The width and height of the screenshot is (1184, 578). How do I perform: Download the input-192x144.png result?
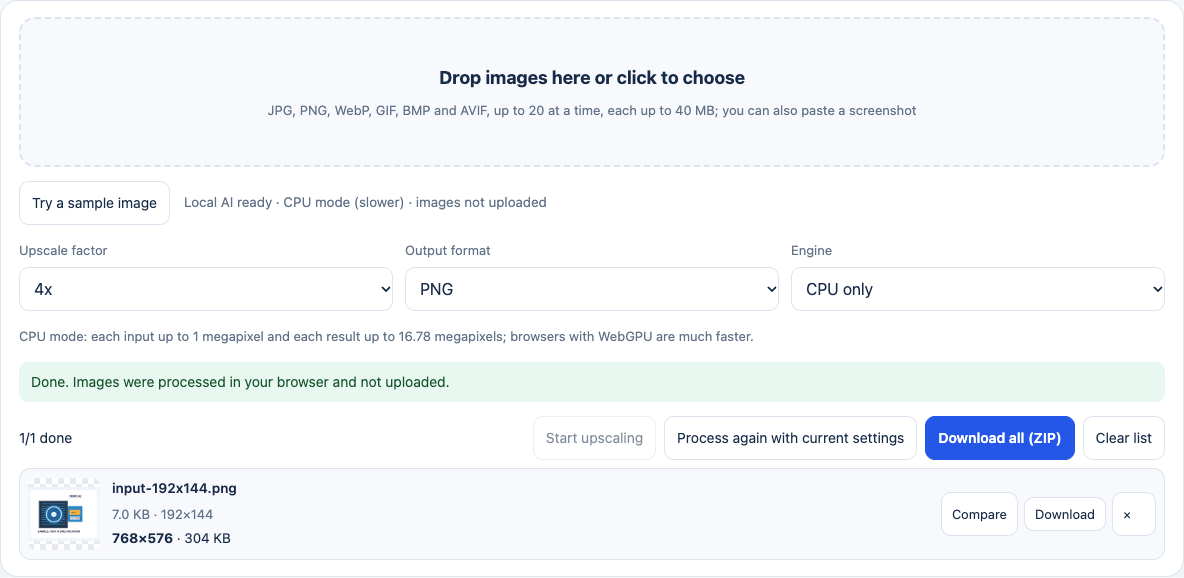(1065, 515)
